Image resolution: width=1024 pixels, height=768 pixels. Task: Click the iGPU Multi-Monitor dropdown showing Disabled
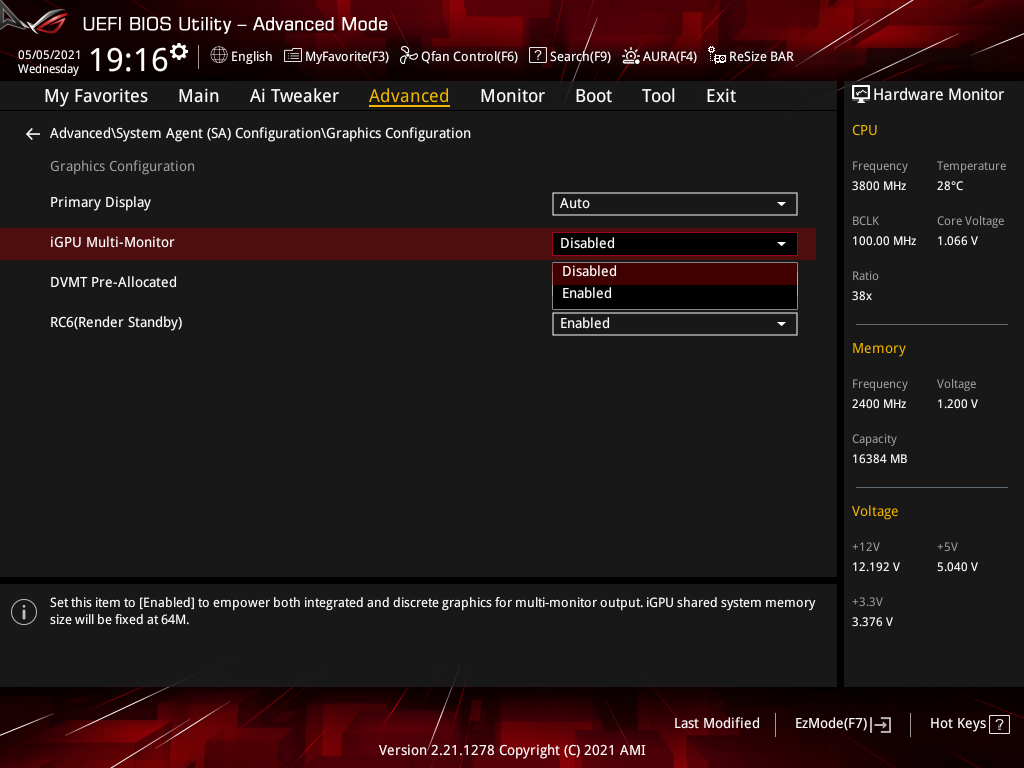pyautogui.click(x=675, y=244)
